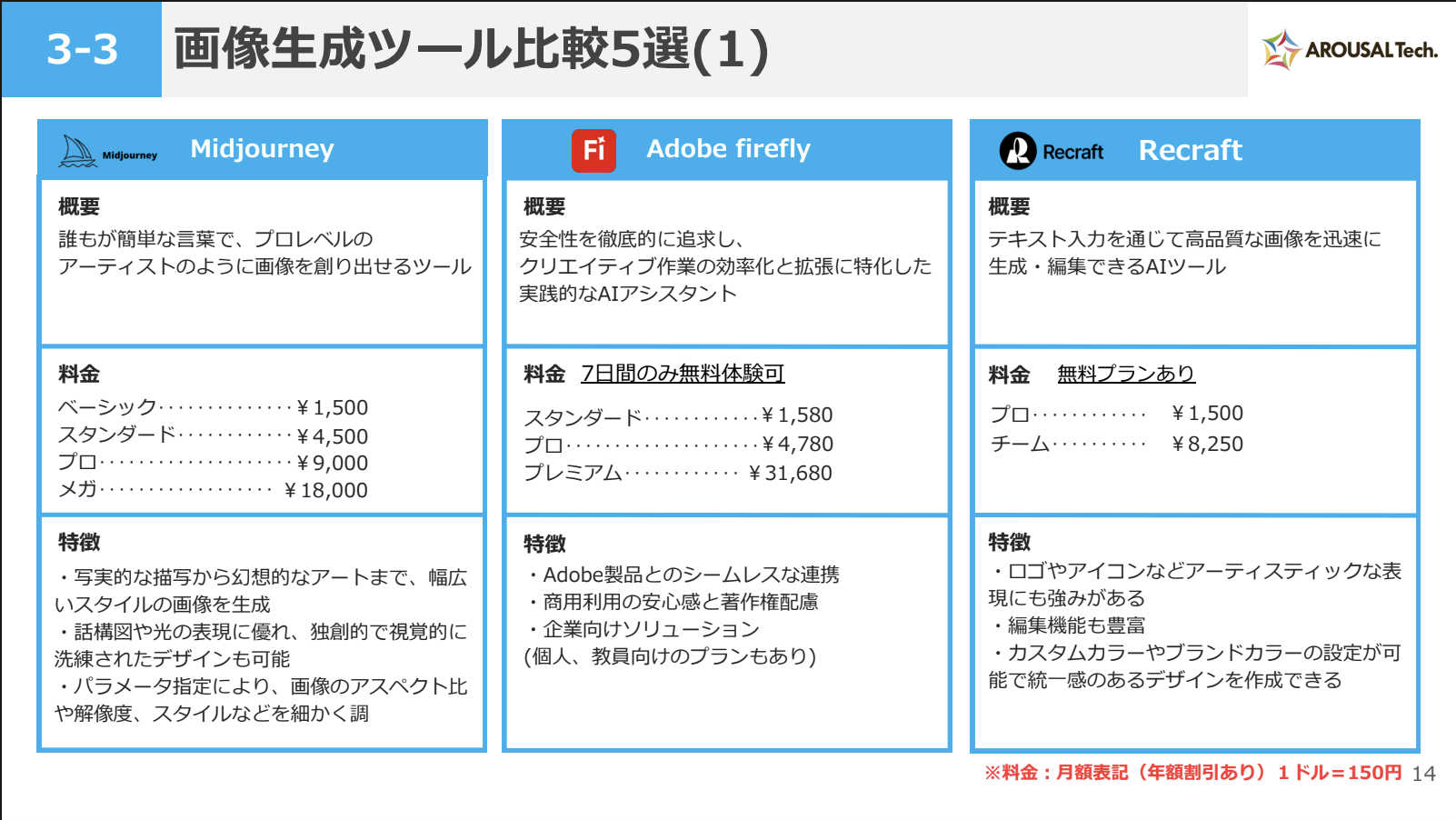This screenshot has width=1456, height=820.
Task: Click the red 料金 footnote text
Action: pos(1192,773)
